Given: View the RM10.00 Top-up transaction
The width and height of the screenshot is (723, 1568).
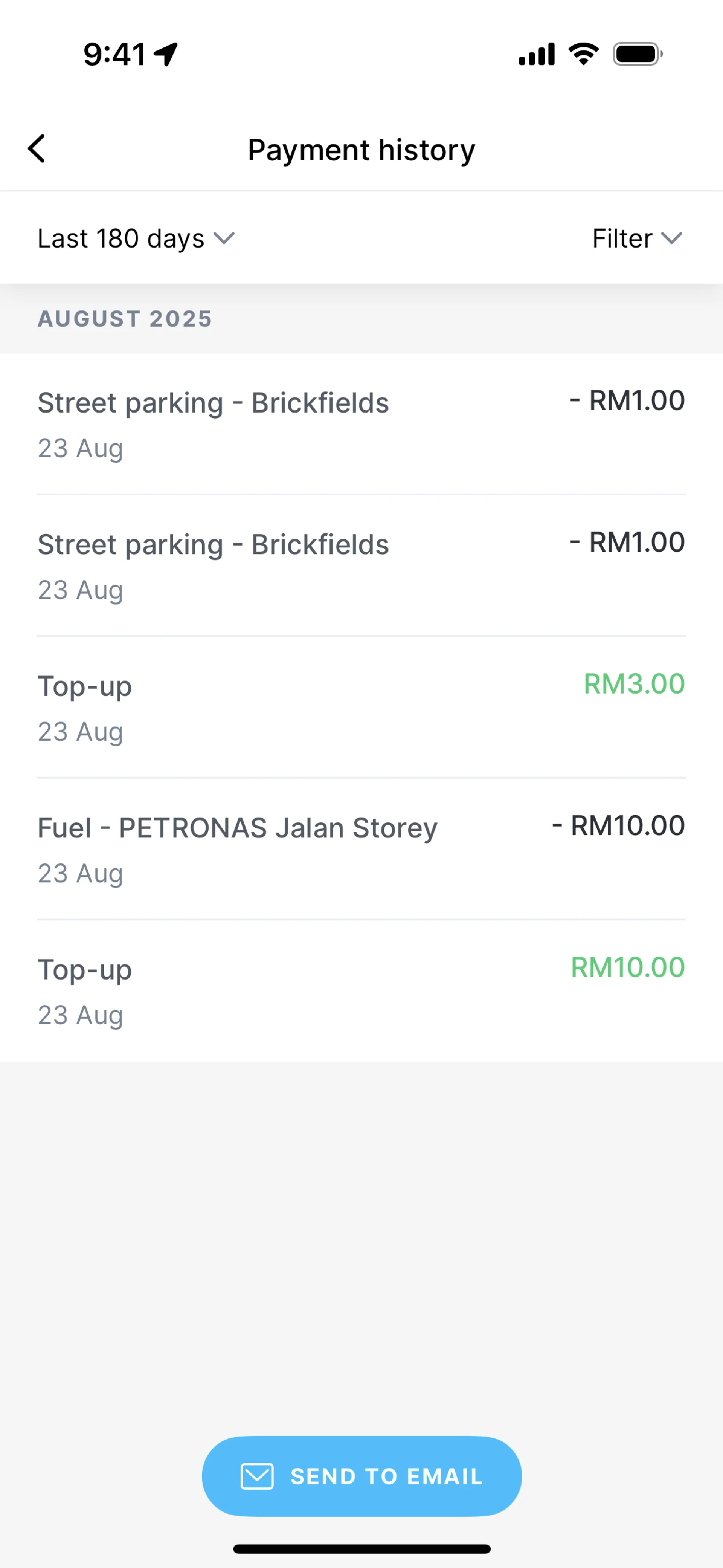Looking at the screenshot, I should pyautogui.click(x=361, y=991).
